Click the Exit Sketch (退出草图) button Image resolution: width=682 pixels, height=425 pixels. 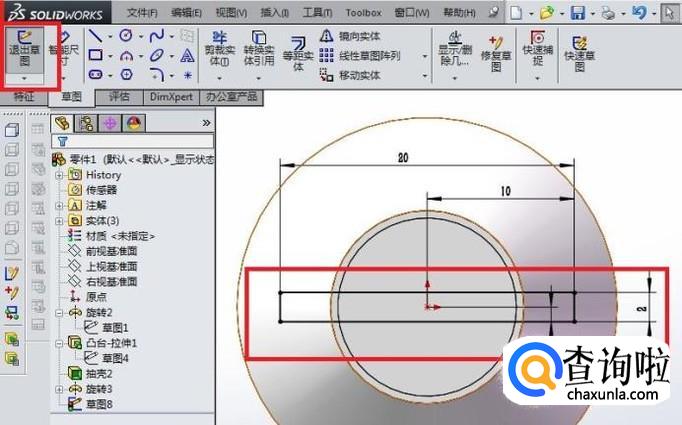(x=20, y=47)
